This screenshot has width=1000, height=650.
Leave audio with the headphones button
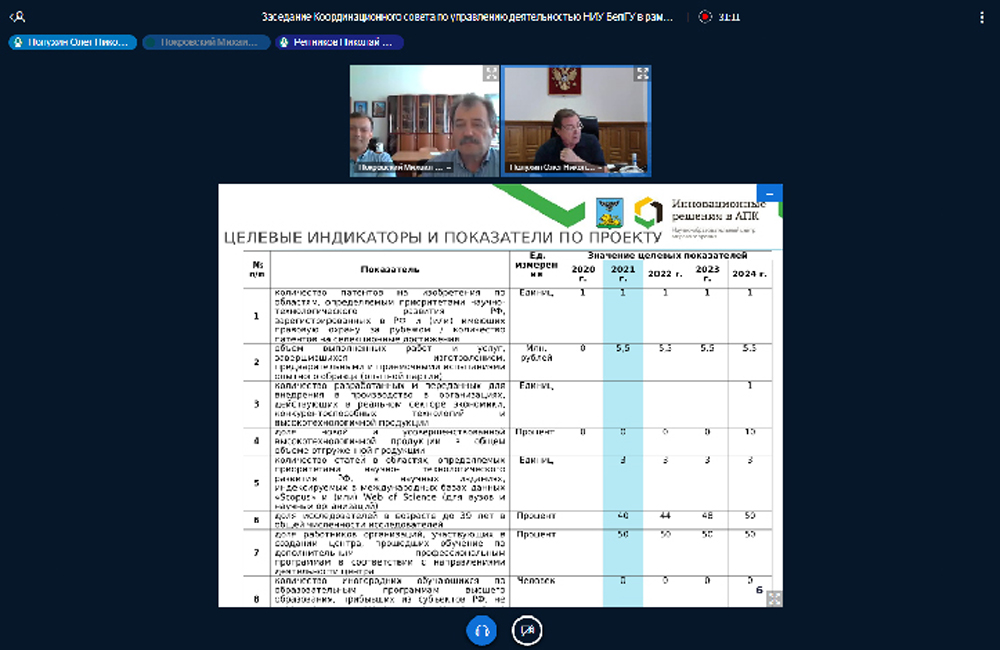pyautogui.click(x=481, y=630)
